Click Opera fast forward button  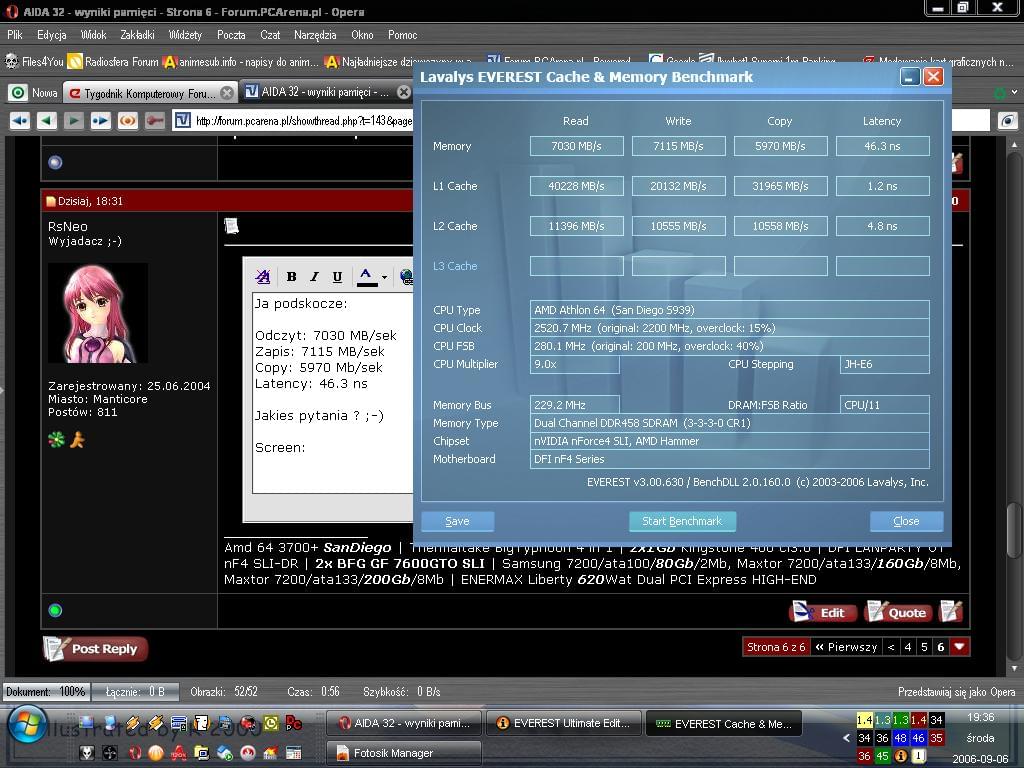click(x=101, y=121)
